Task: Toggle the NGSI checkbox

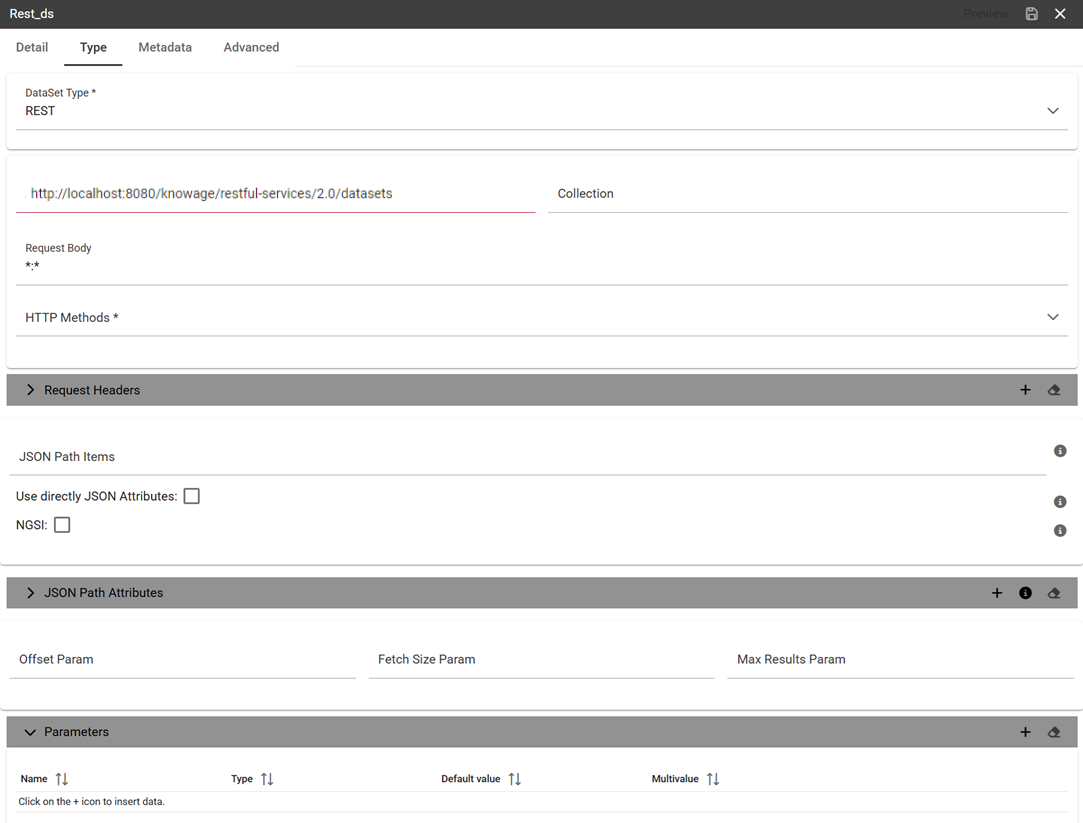Action: pyautogui.click(x=62, y=525)
